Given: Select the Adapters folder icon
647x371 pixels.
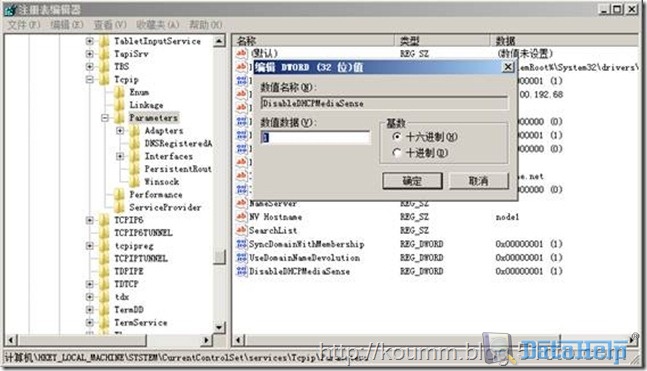Looking at the screenshot, I should (135, 131).
